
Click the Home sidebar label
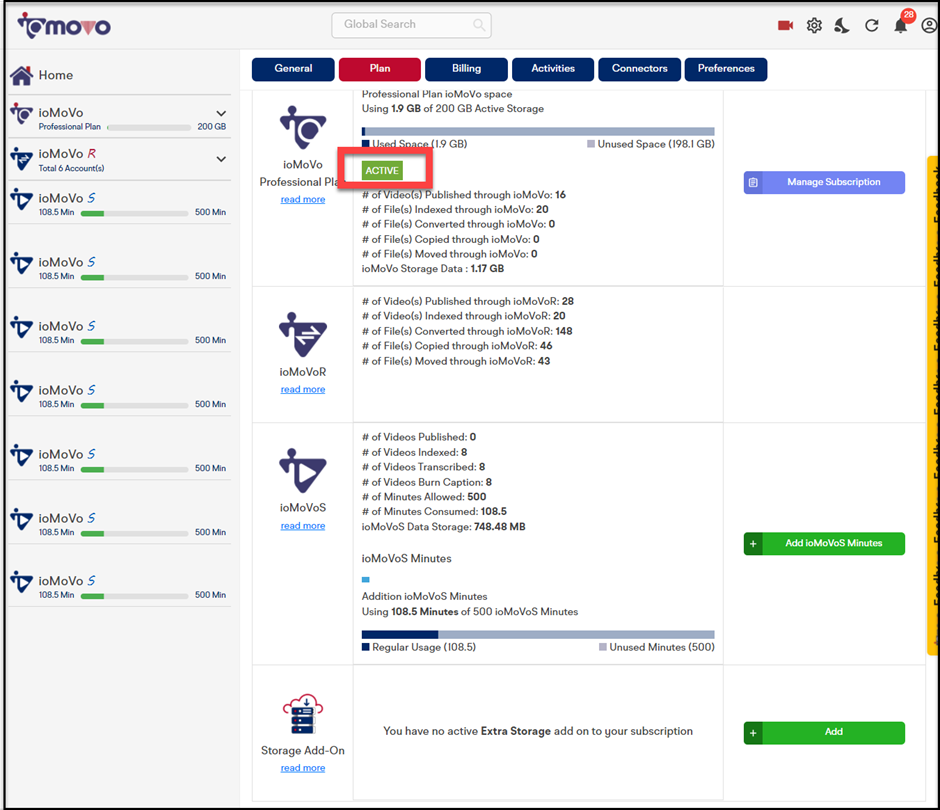(x=56, y=76)
